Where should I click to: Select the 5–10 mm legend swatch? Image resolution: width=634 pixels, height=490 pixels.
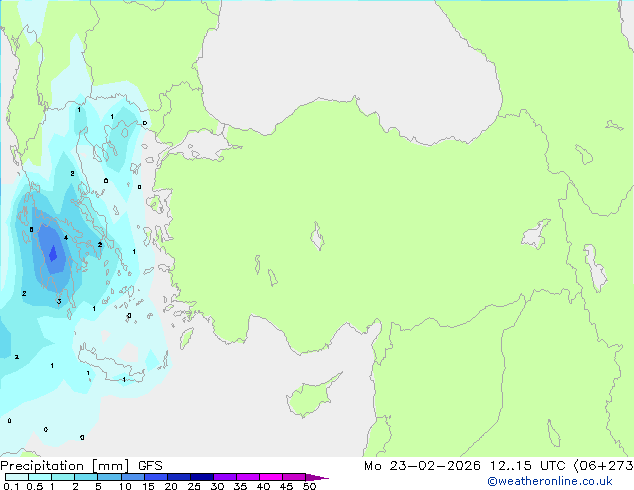pyautogui.click(x=109, y=477)
